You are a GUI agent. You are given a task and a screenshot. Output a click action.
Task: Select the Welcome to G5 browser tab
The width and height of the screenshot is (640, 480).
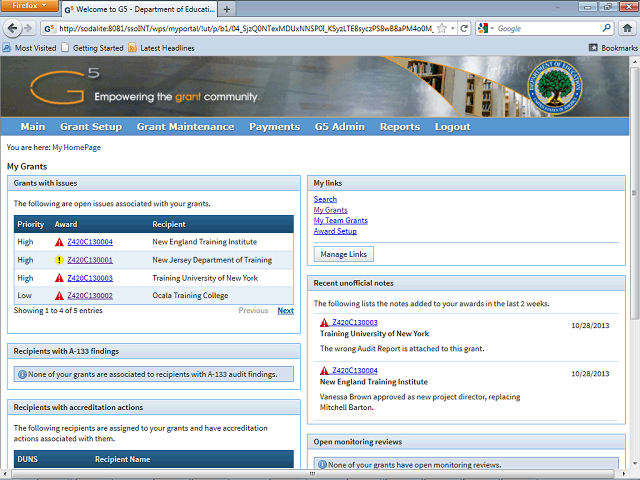(x=140, y=9)
